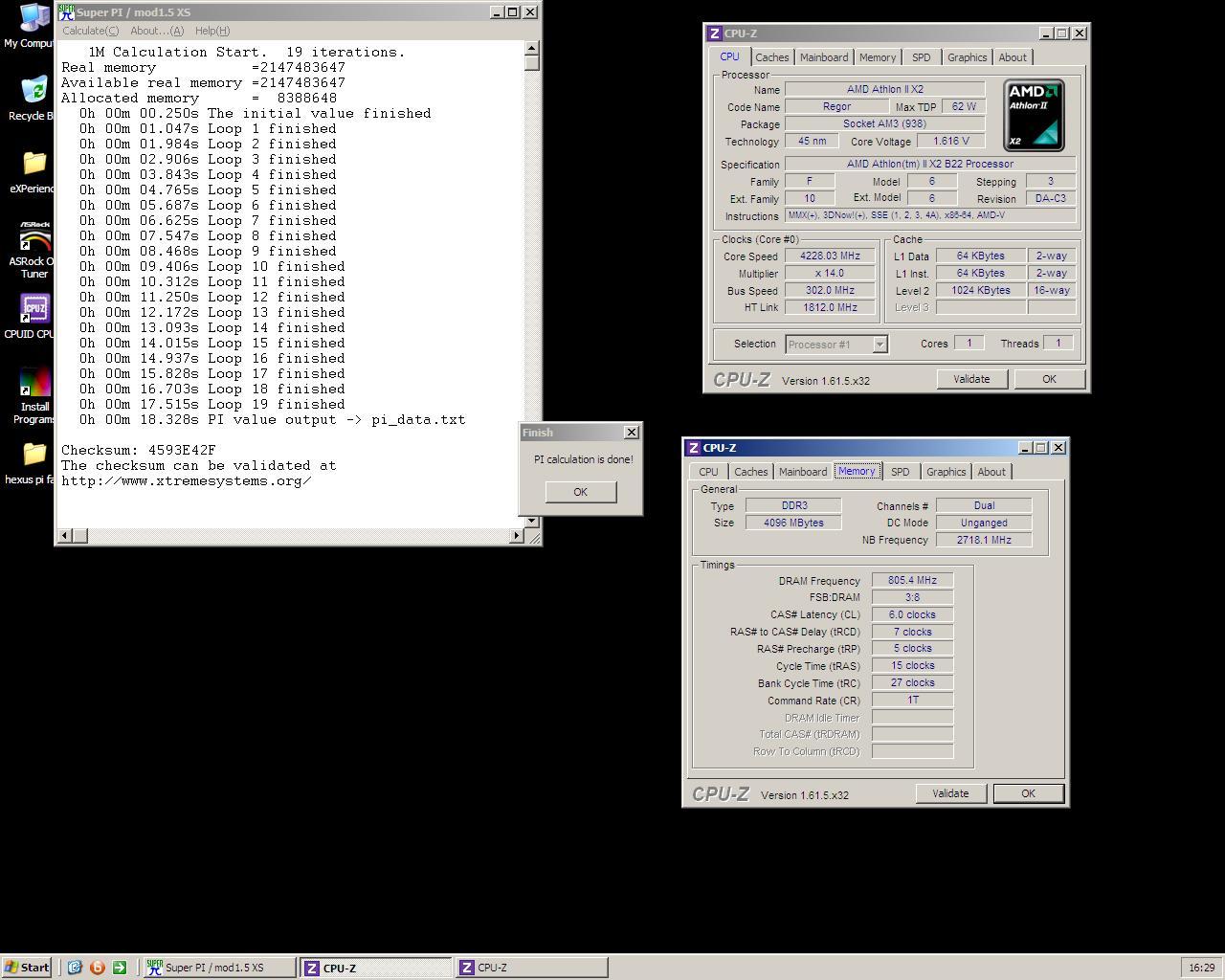Click the HT Link 1812.0 MHz field

[830, 308]
